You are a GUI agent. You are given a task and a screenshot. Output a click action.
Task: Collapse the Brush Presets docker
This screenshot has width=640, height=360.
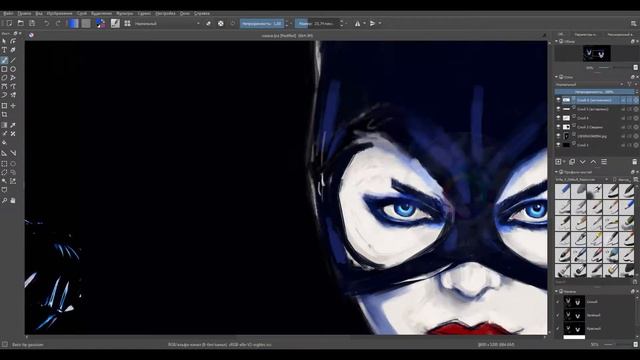tap(556, 172)
